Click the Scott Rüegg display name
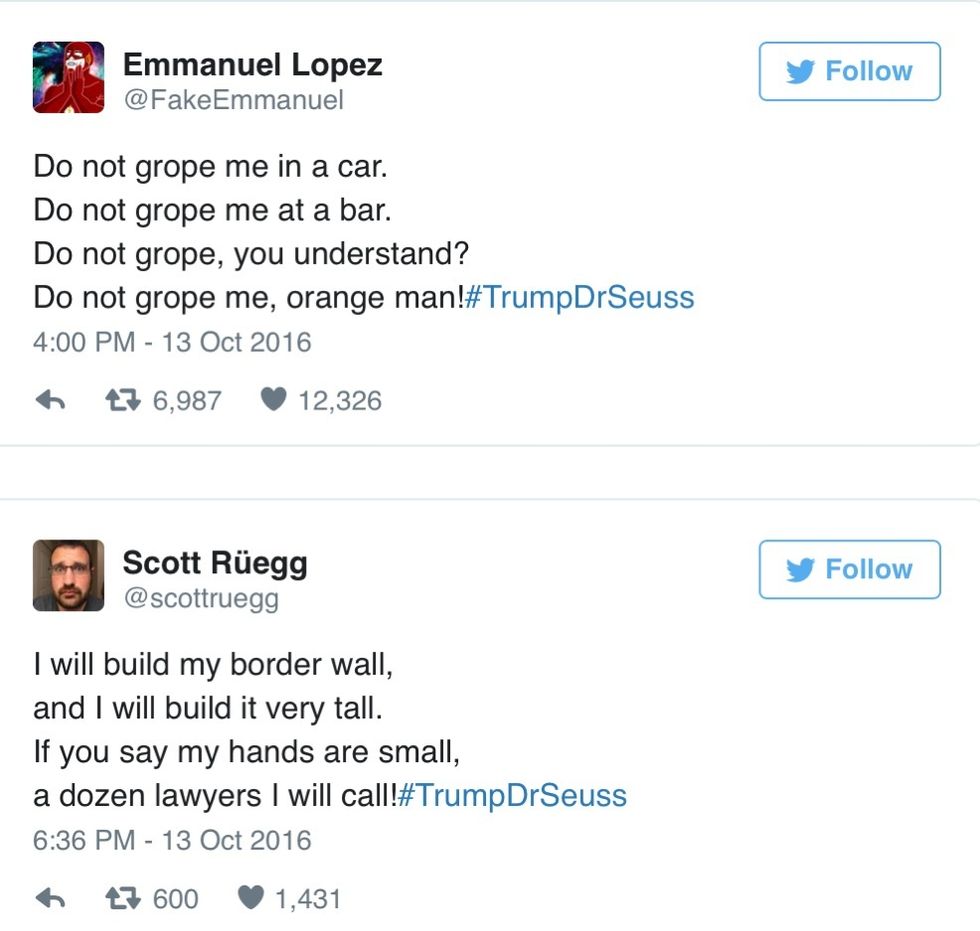This screenshot has width=980, height=931. pyautogui.click(x=215, y=562)
